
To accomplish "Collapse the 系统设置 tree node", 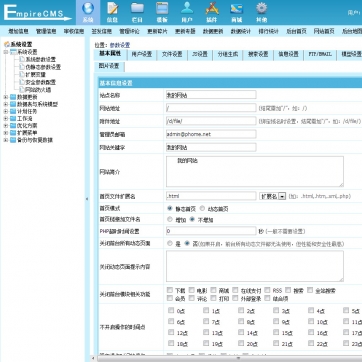I will 6,52.
